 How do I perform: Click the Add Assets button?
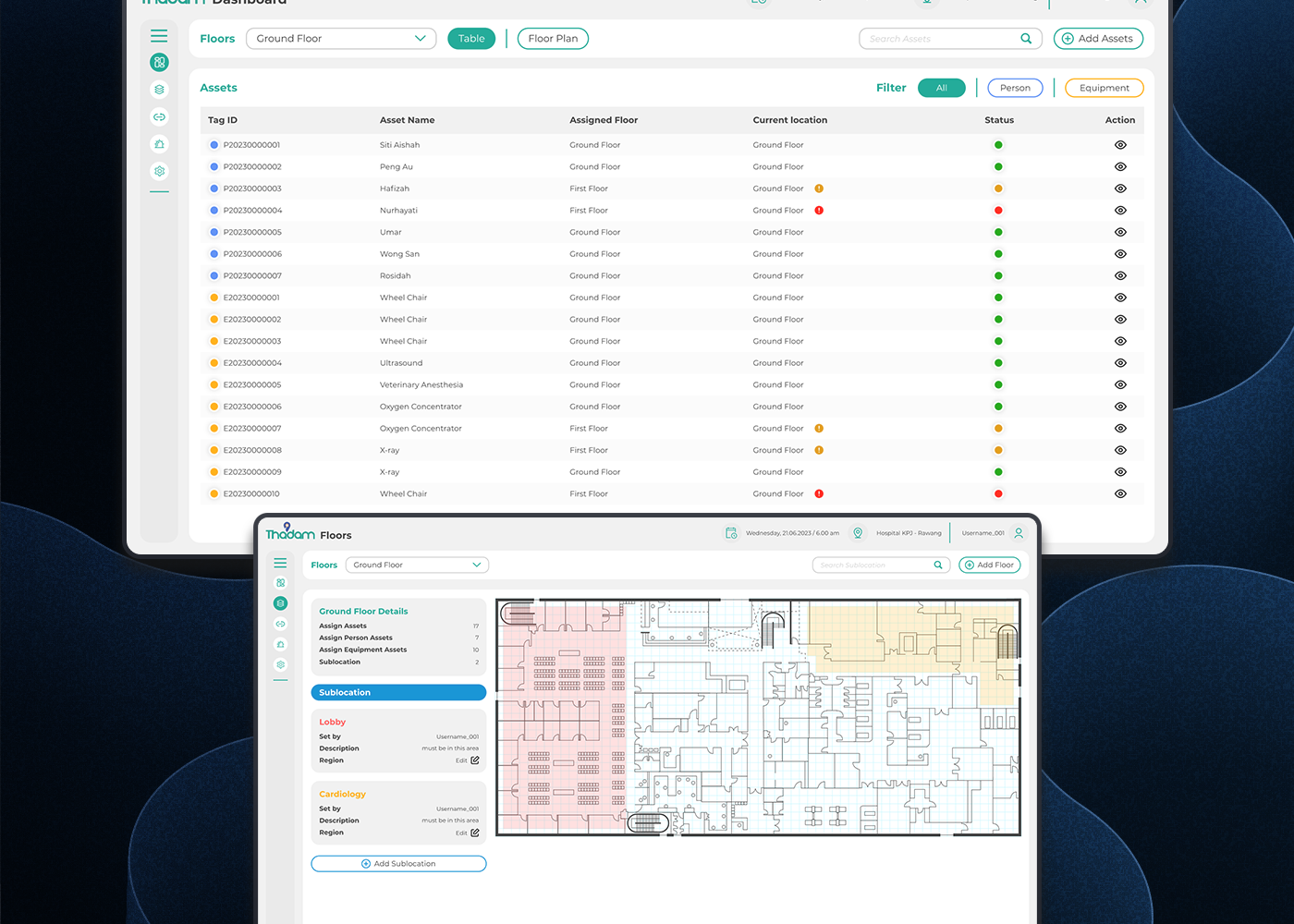point(1098,39)
